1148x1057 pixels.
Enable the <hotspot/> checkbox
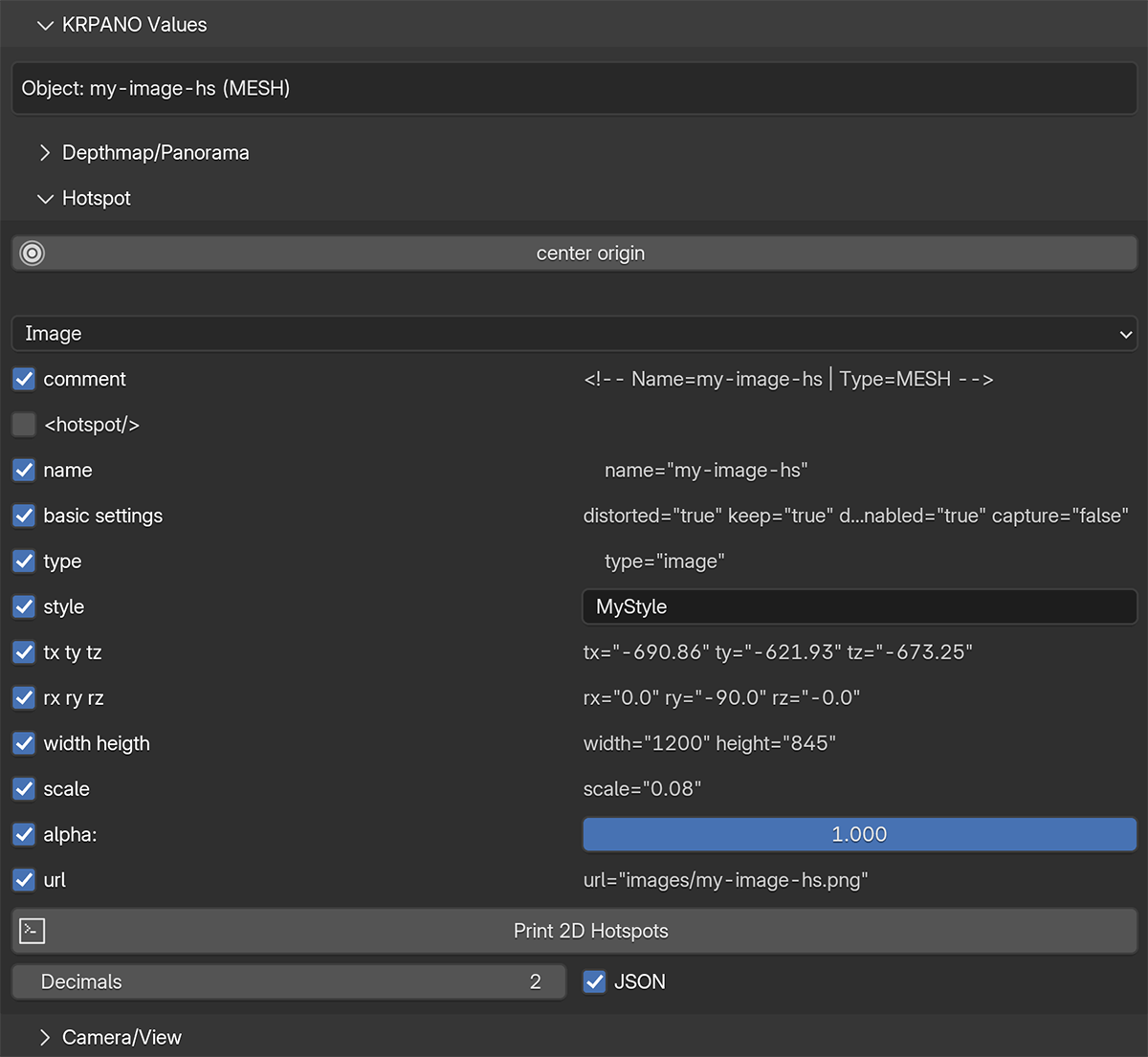point(25,425)
